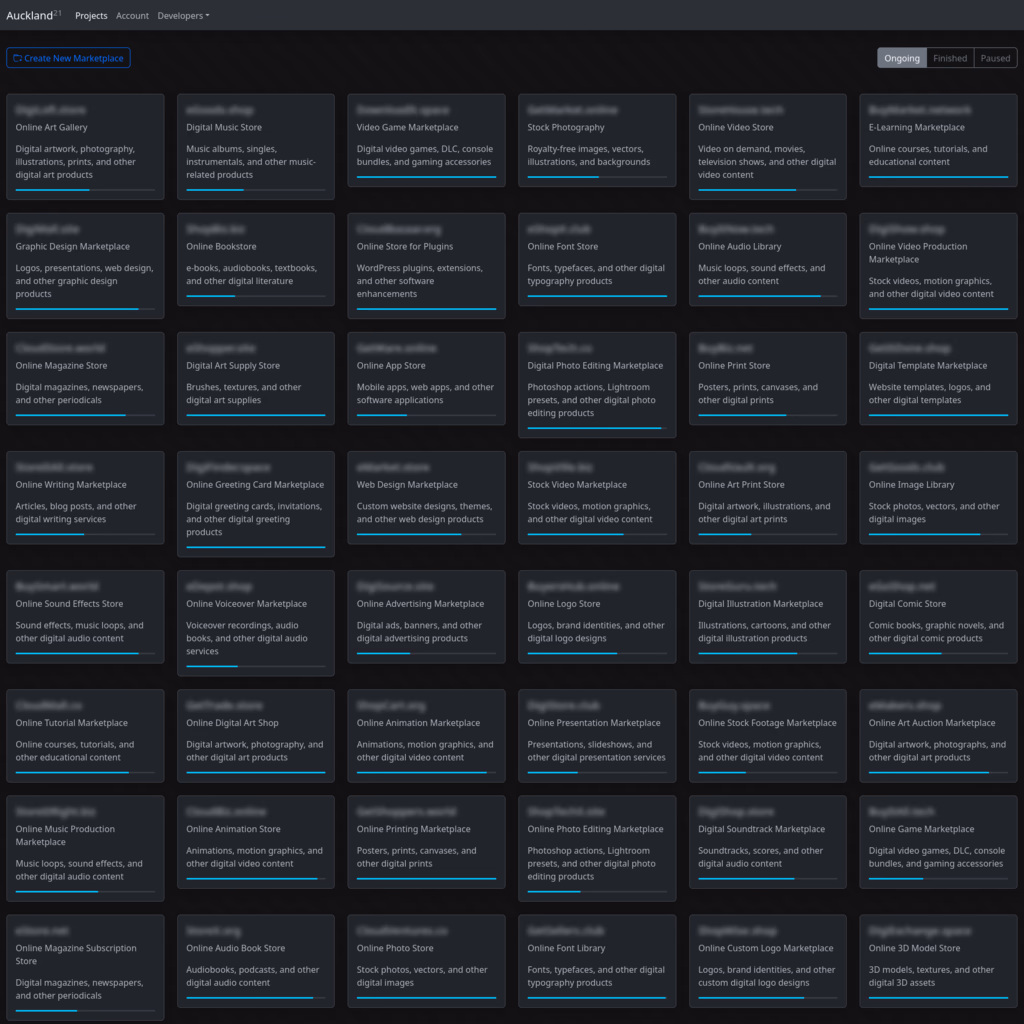Go to the Account page
1024x1024 pixels.
[x=132, y=16]
